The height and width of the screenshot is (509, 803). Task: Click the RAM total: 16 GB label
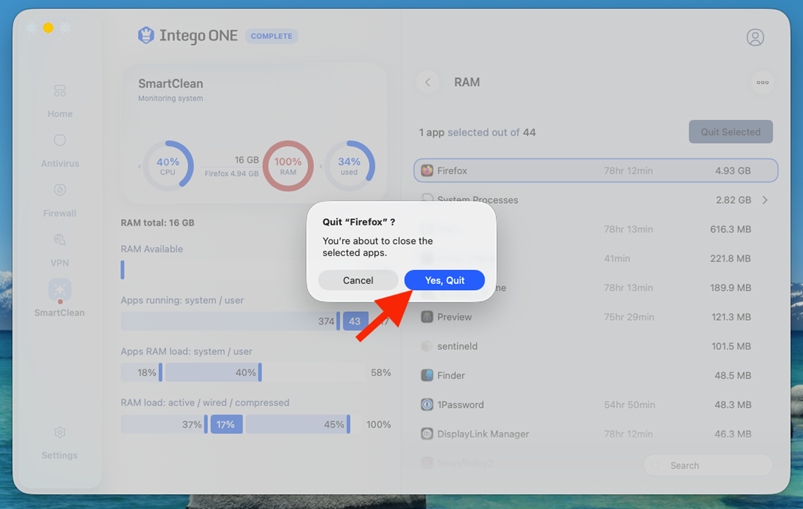pyautogui.click(x=157, y=223)
